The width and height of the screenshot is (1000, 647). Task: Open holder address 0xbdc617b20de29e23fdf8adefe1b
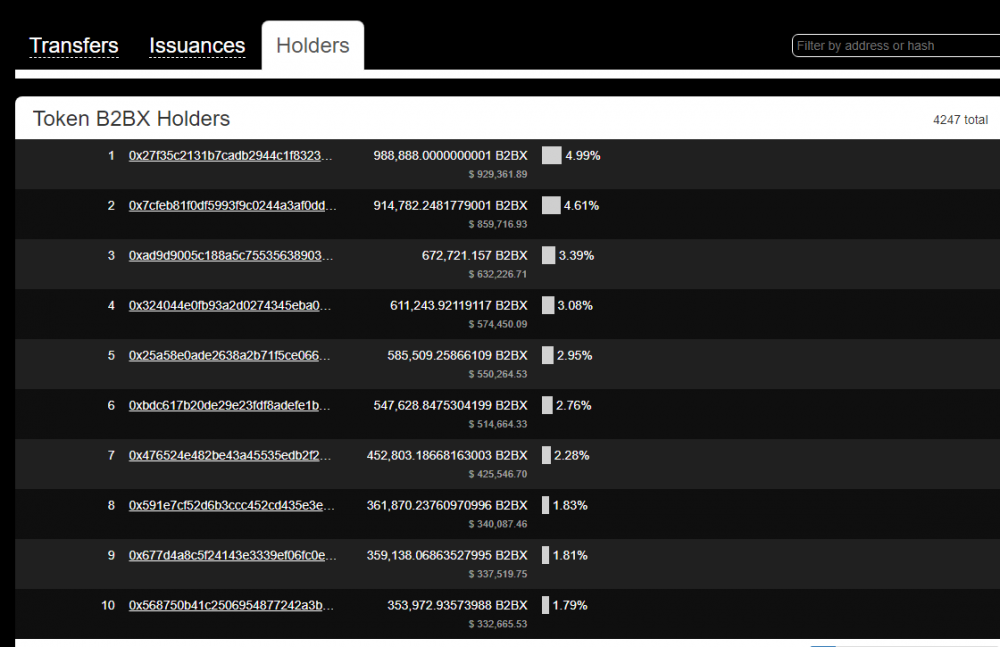point(230,405)
